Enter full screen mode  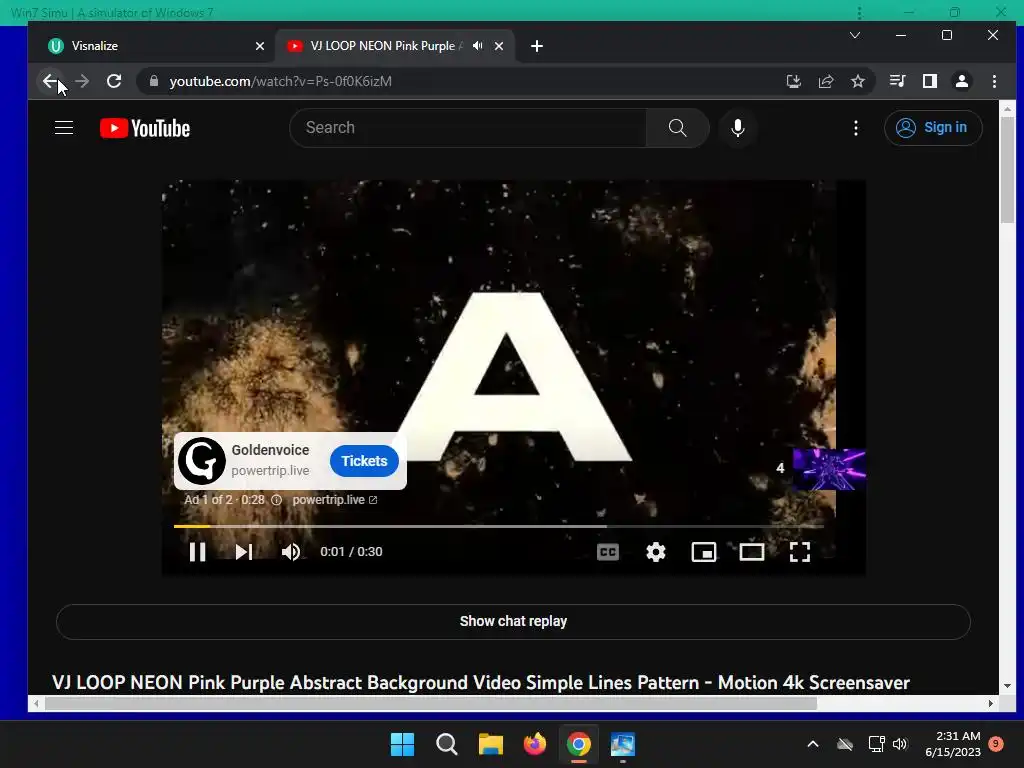pos(800,552)
